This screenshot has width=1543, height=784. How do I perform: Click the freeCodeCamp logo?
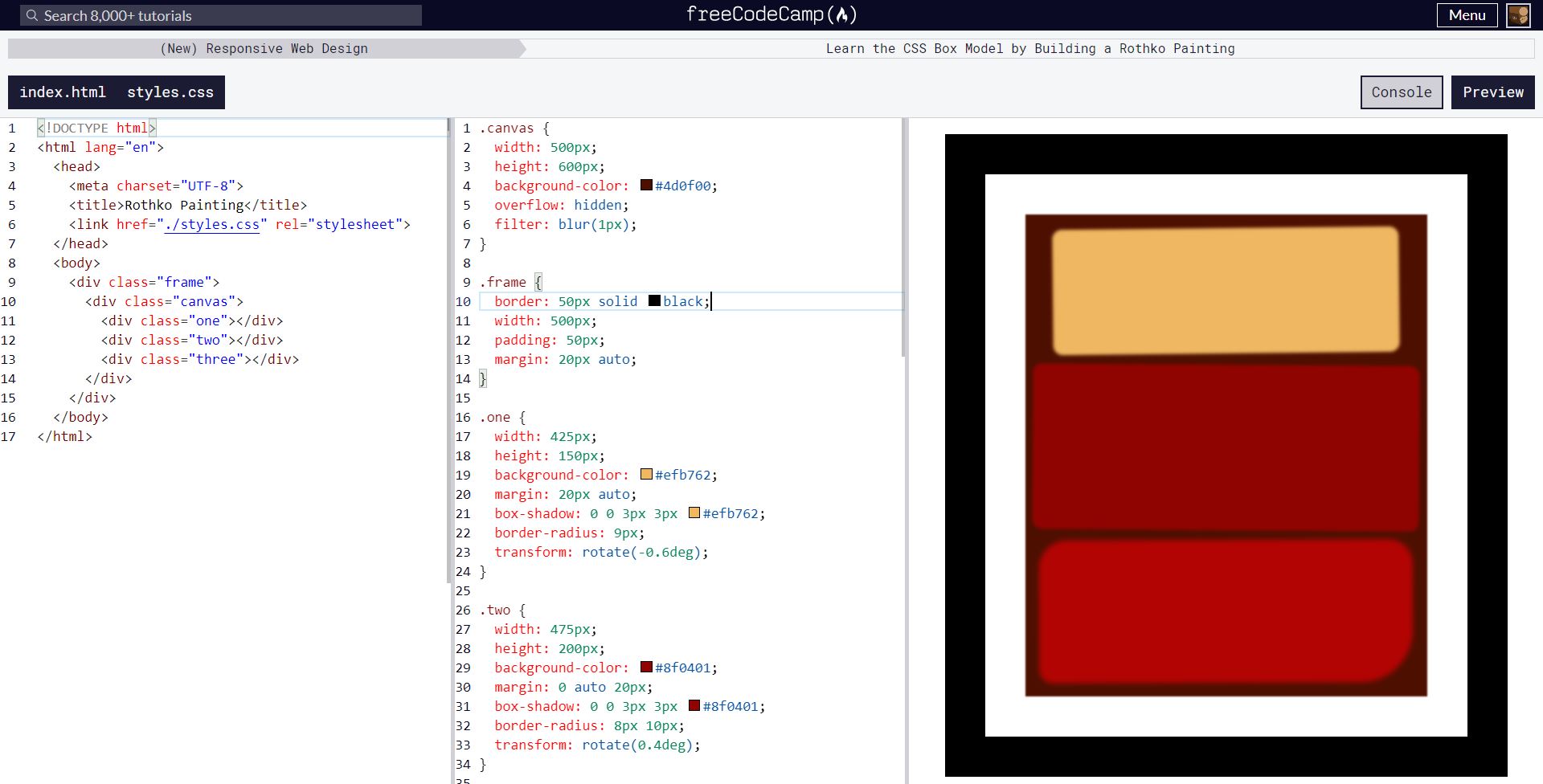(x=771, y=14)
